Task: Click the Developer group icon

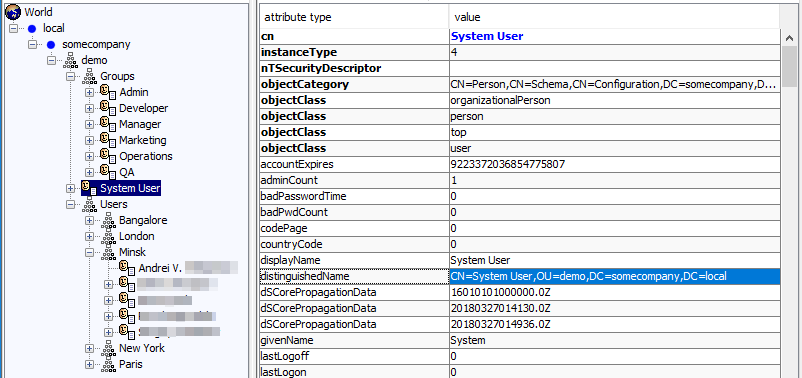Action: [x=108, y=108]
